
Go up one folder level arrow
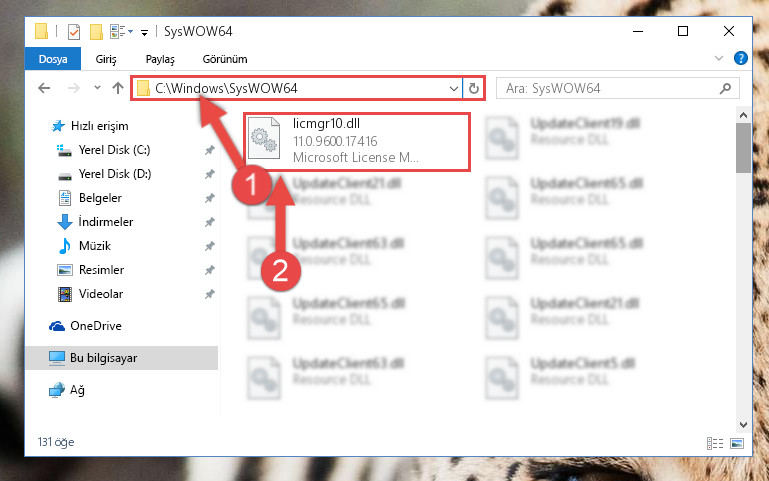click(118, 88)
